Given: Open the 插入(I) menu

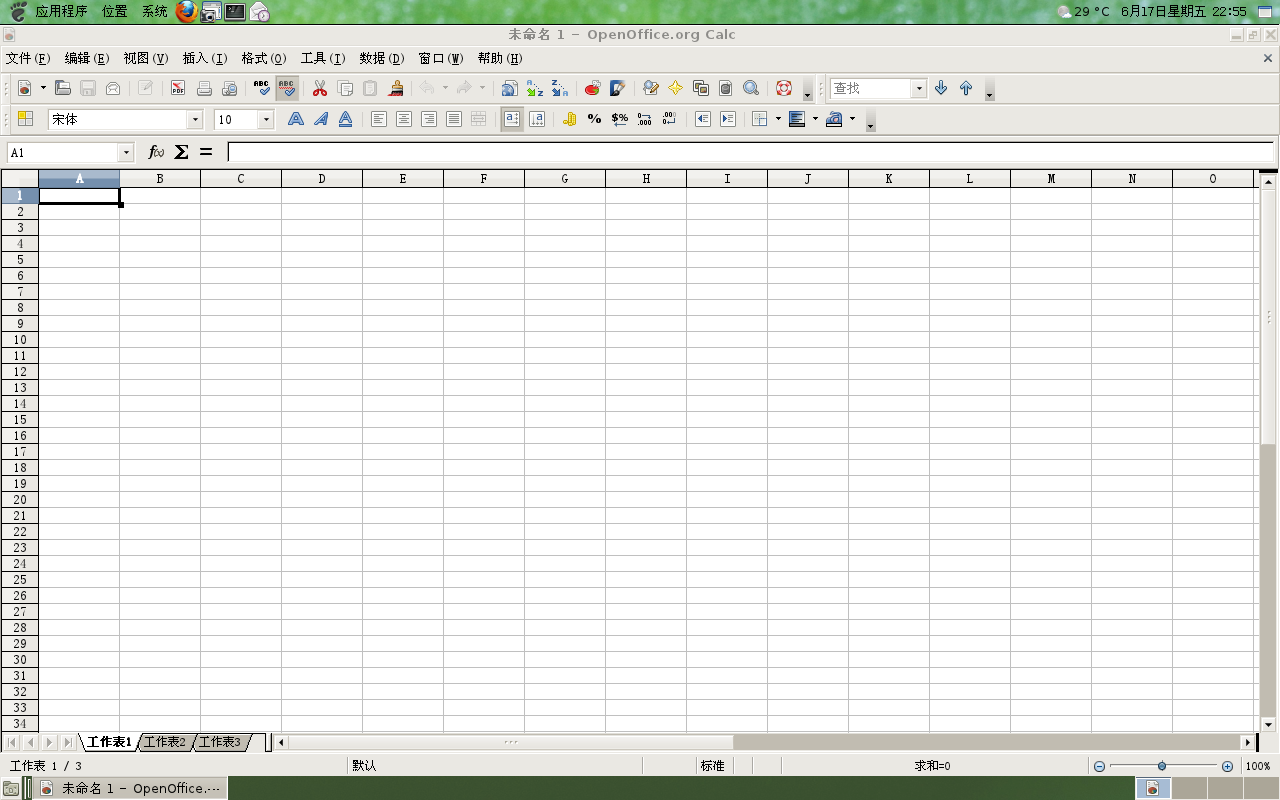Looking at the screenshot, I should 205,58.
